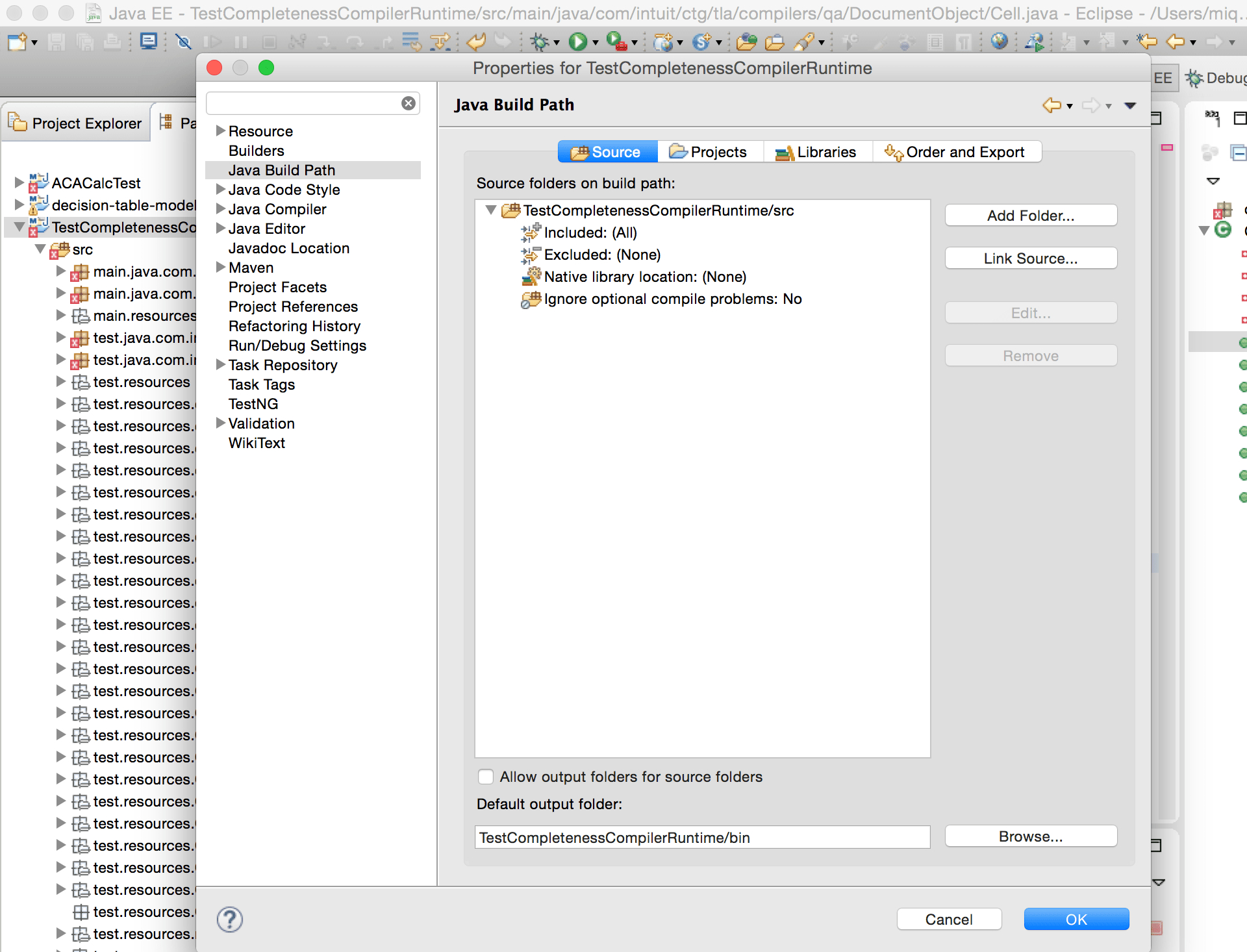Click the Skip All Breakpoints icon
1247x952 pixels.
coord(184,42)
